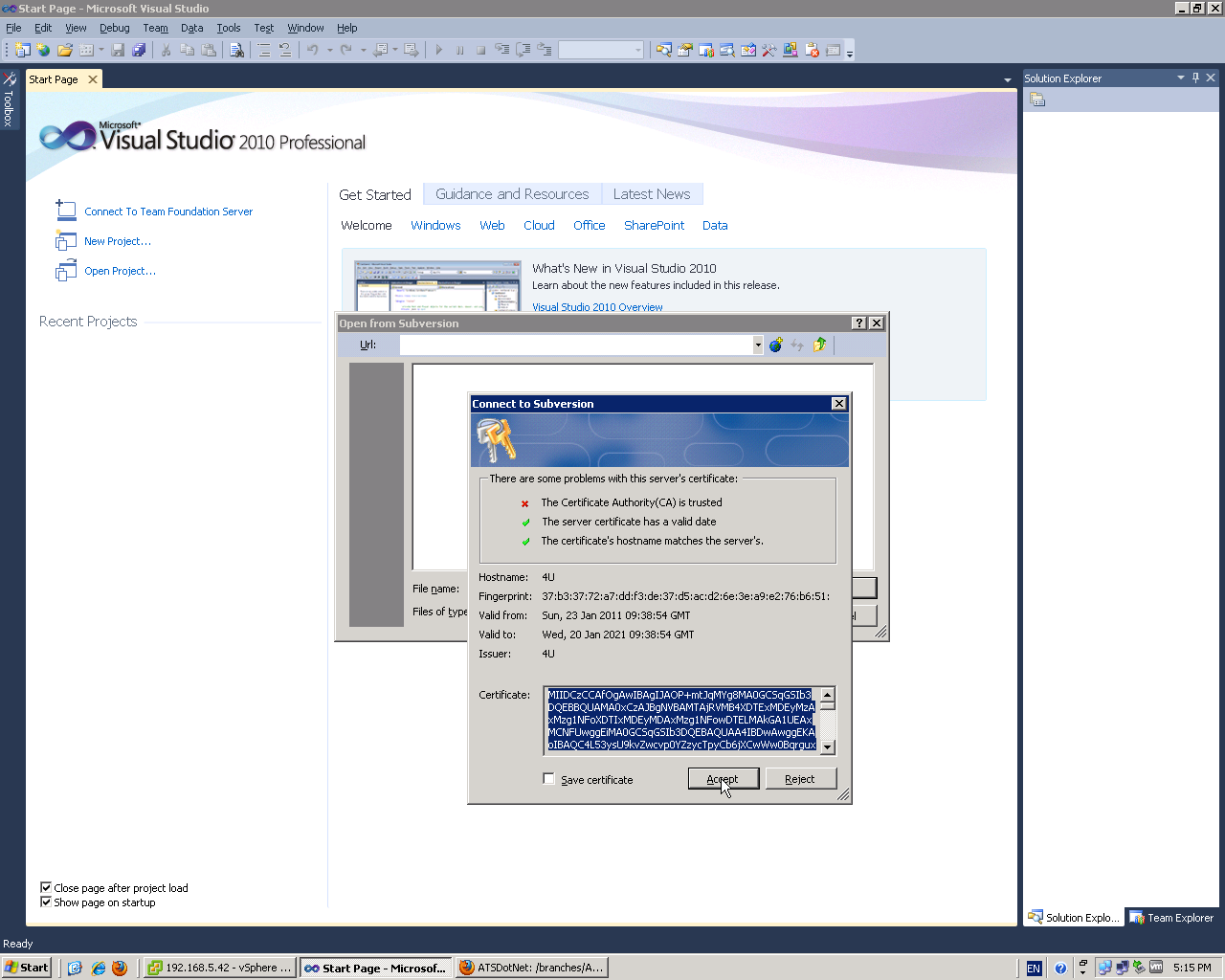Click the Undo toolbar icon
The width and height of the screenshot is (1225, 980).
pyautogui.click(x=312, y=50)
